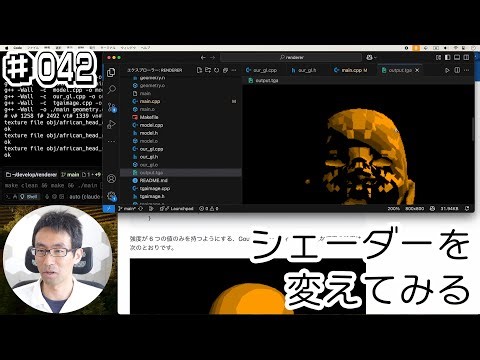Viewport: 480px width, 360px height.
Task: Switch to the main.cpp tab
Action: pos(351,70)
